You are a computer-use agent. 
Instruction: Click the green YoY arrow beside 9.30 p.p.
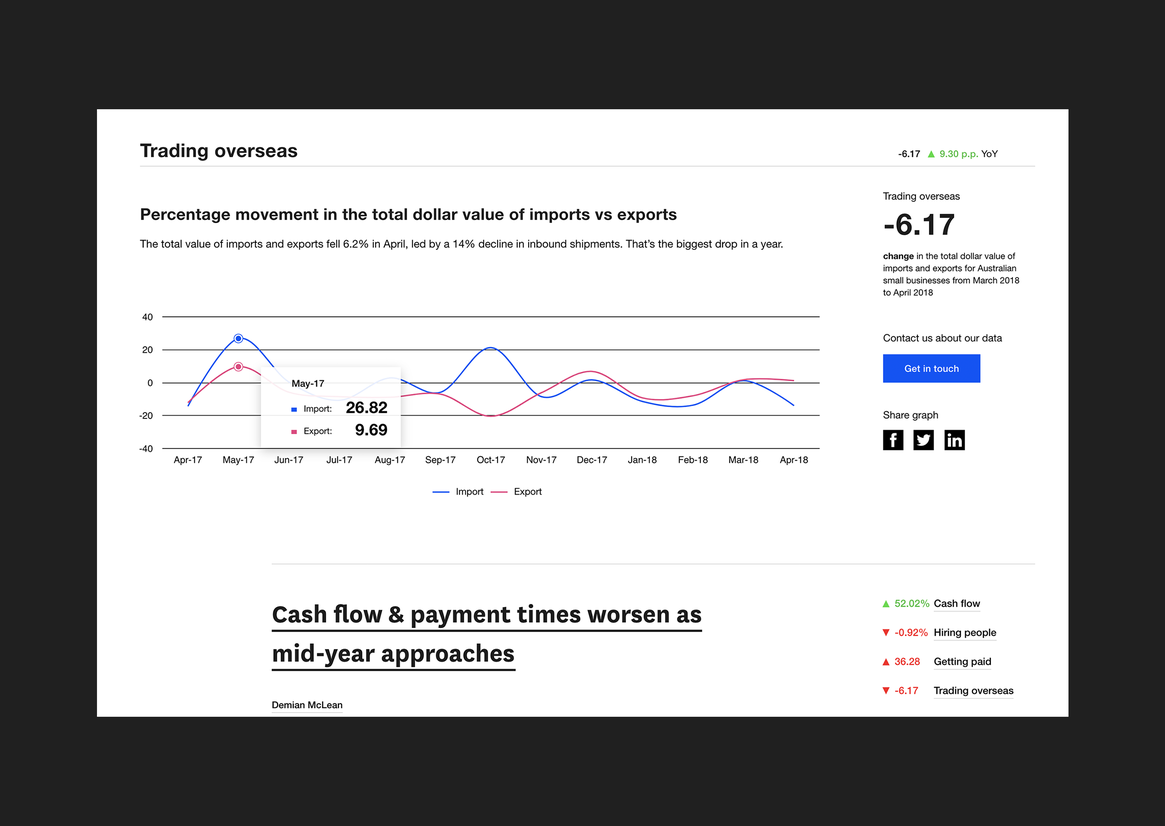coord(931,154)
